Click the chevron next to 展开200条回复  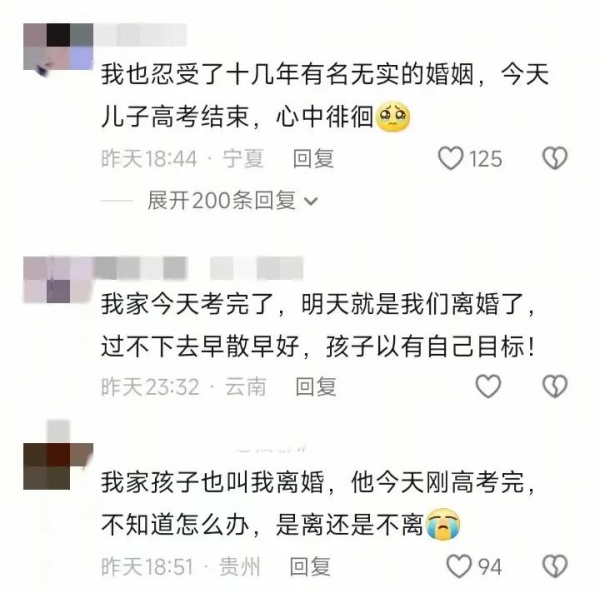click(x=311, y=201)
